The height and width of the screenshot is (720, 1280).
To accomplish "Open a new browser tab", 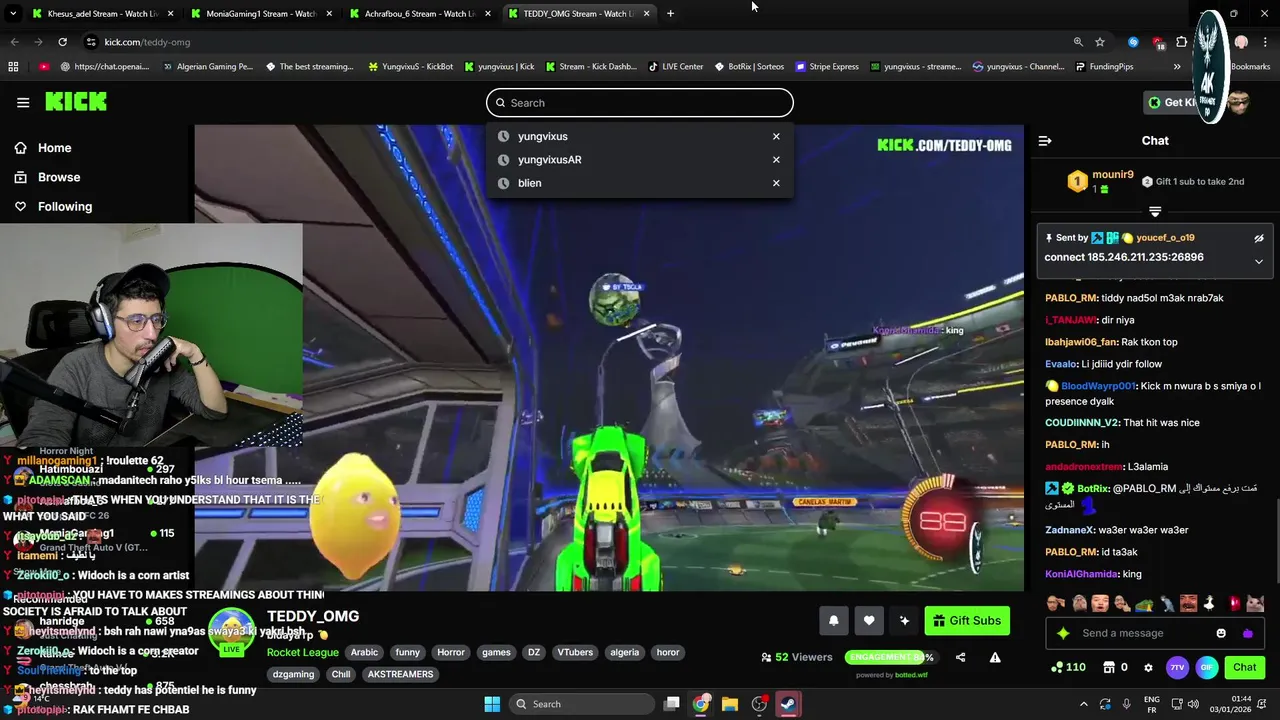I will 670,14.
